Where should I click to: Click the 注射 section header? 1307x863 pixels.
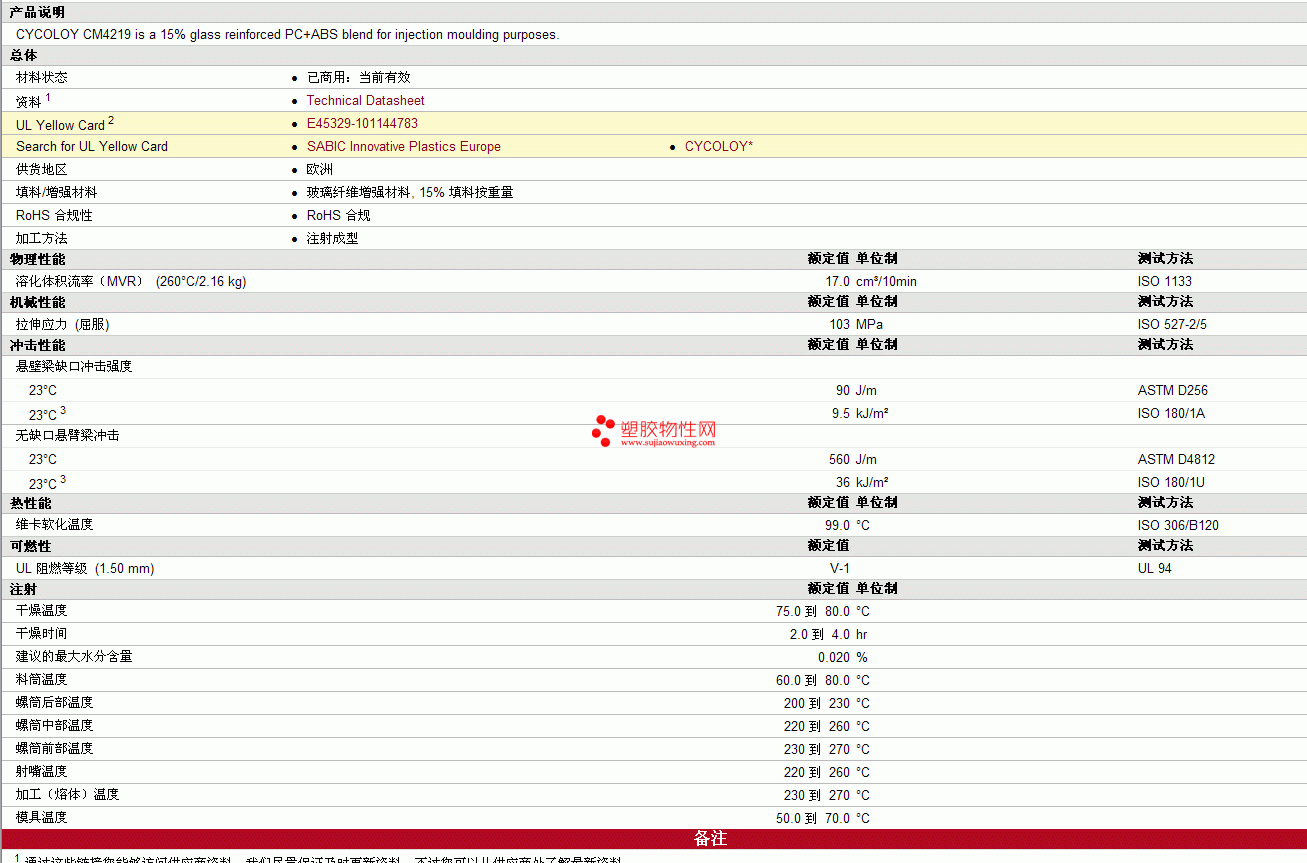click(23, 589)
